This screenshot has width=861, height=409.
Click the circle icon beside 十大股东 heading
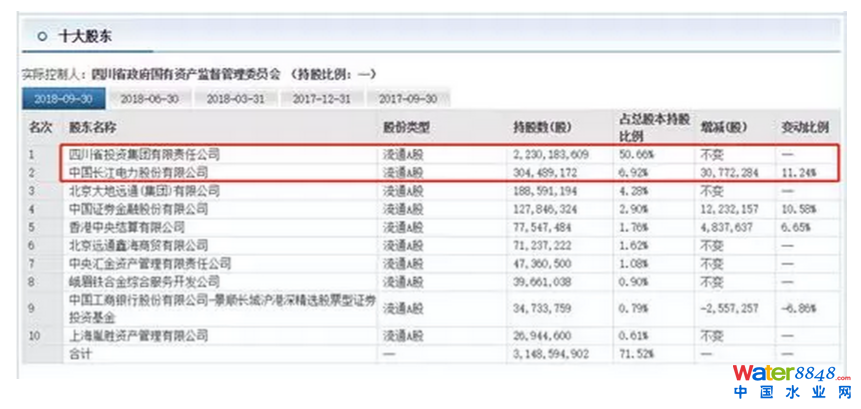[x=42, y=34]
